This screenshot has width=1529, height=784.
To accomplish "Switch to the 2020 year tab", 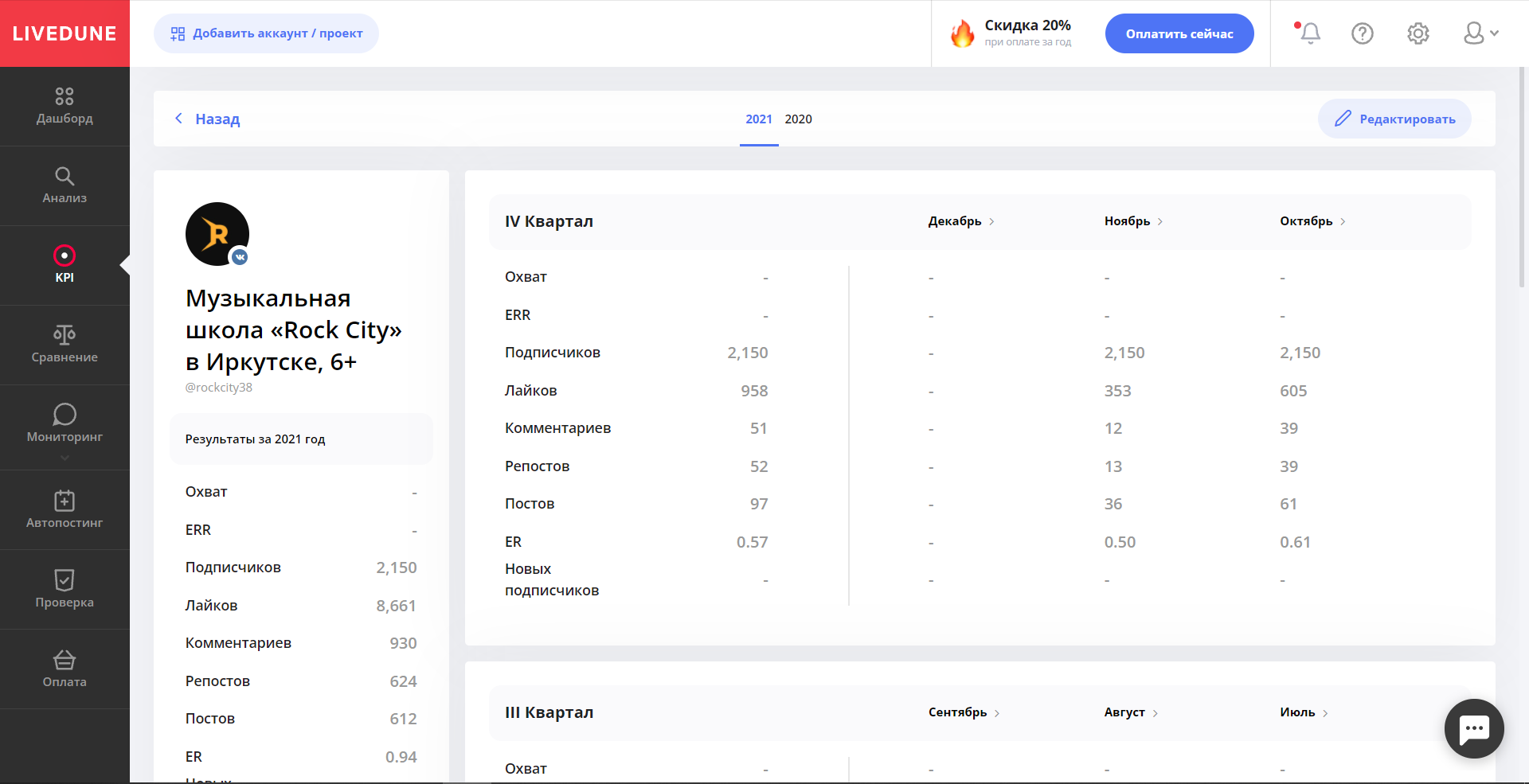I will click(798, 119).
